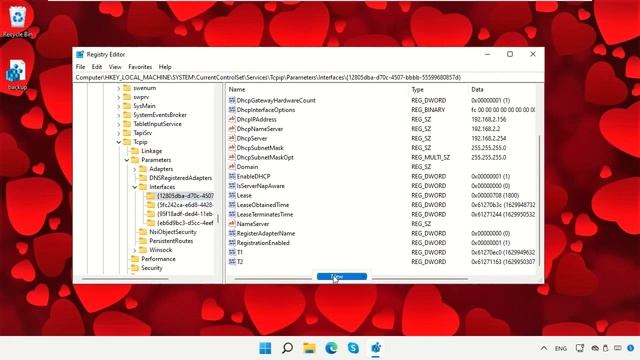Show hidden system tray icons chevron
The image size is (640, 360).
(544, 348)
